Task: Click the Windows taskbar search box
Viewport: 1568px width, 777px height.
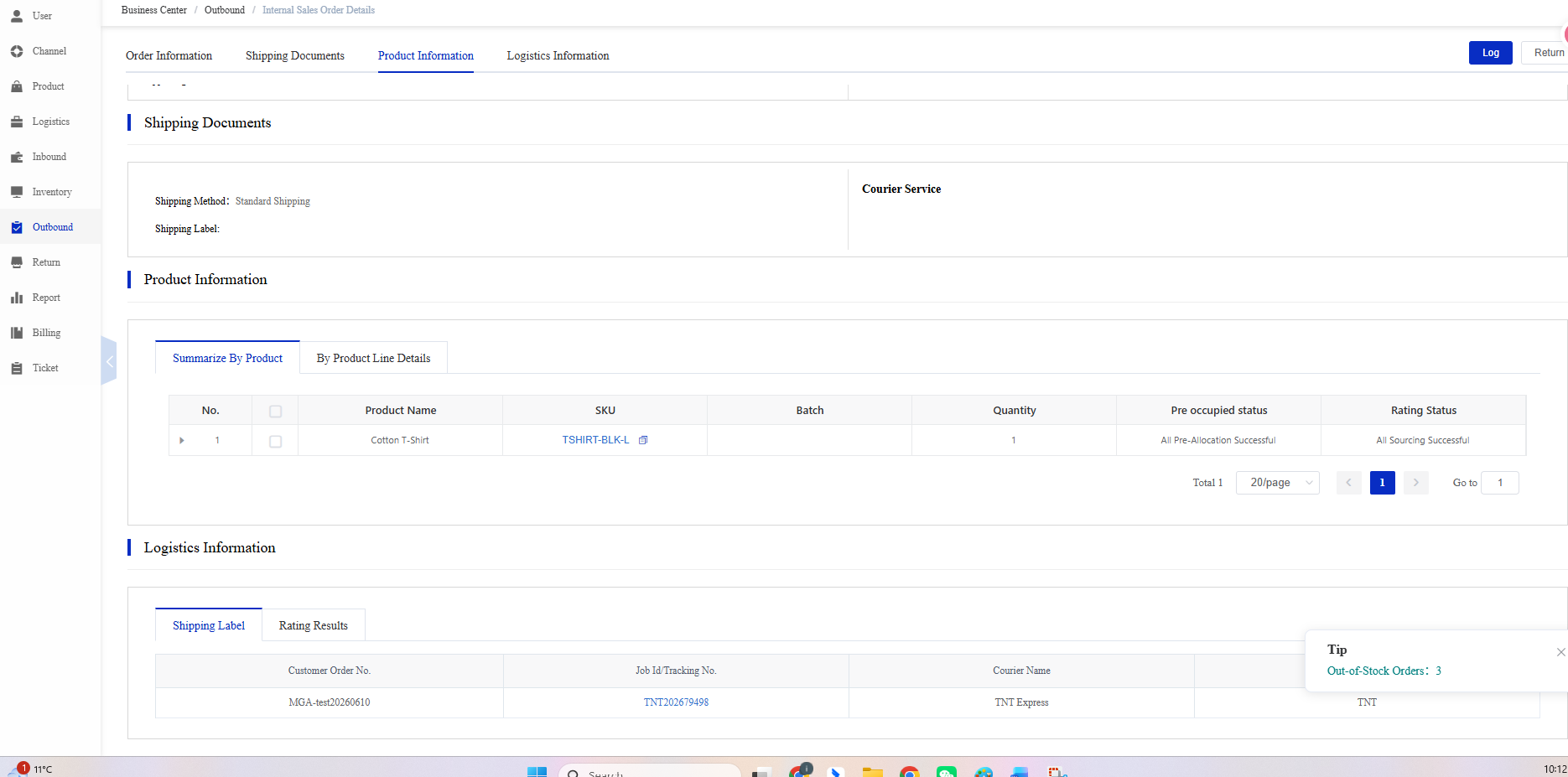Action: [x=650, y=771]
